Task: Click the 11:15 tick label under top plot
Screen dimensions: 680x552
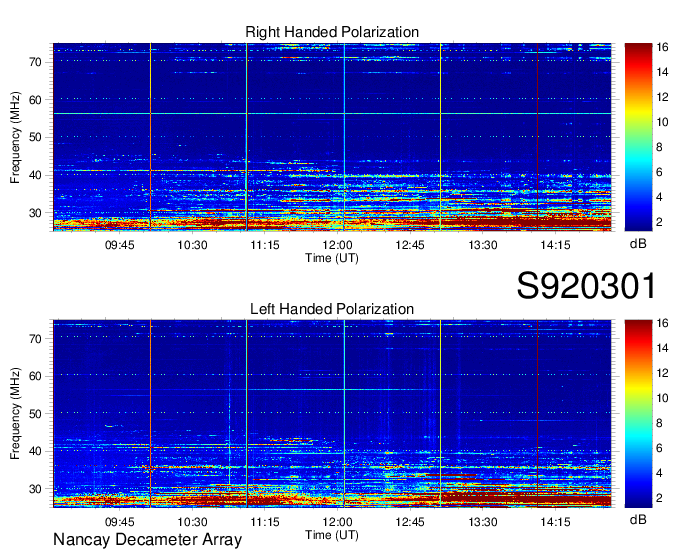Action: click(265, 245)
